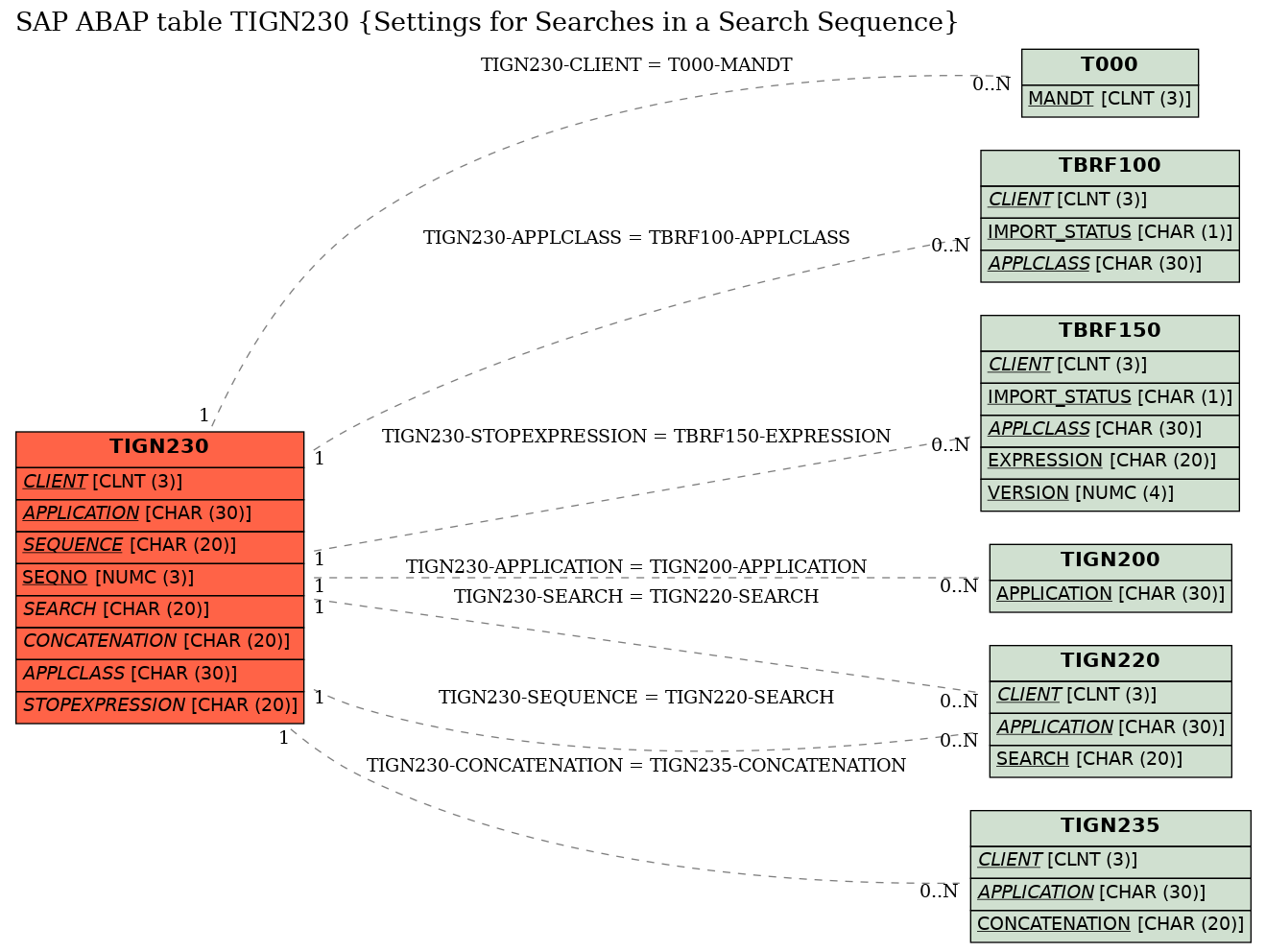1266x952 pixels.
Task: Open the TBRF150 table header
Action: 1110,332
